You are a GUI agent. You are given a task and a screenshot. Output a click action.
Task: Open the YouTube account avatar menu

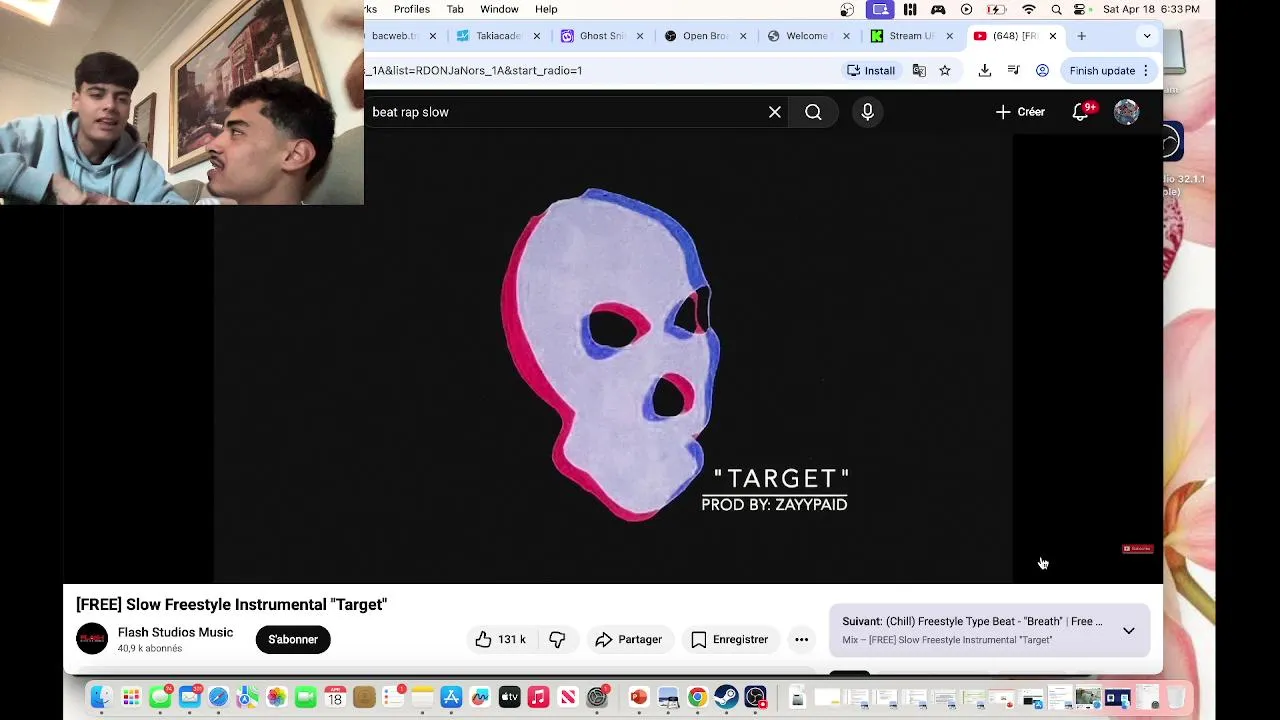coord(1126,112)
